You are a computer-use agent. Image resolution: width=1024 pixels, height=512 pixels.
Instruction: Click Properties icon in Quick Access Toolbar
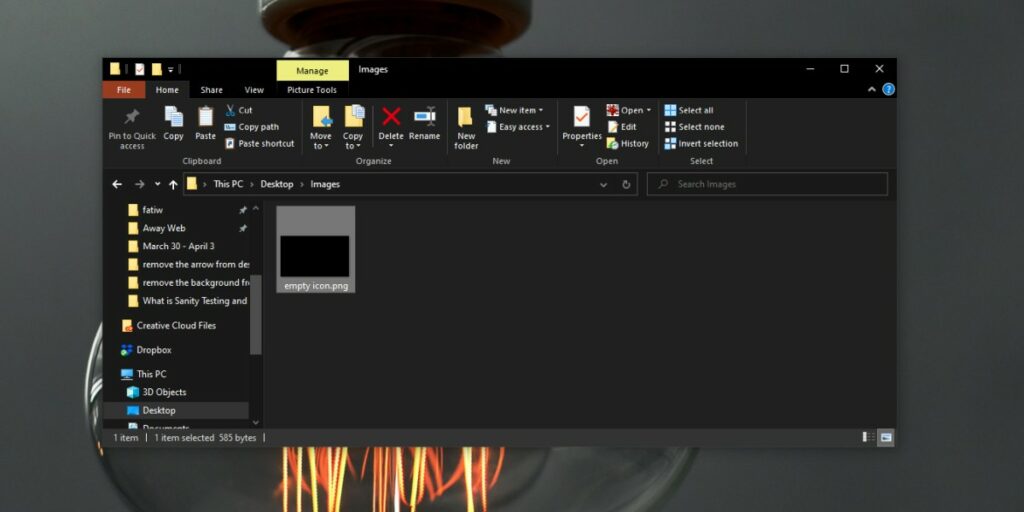139,69
